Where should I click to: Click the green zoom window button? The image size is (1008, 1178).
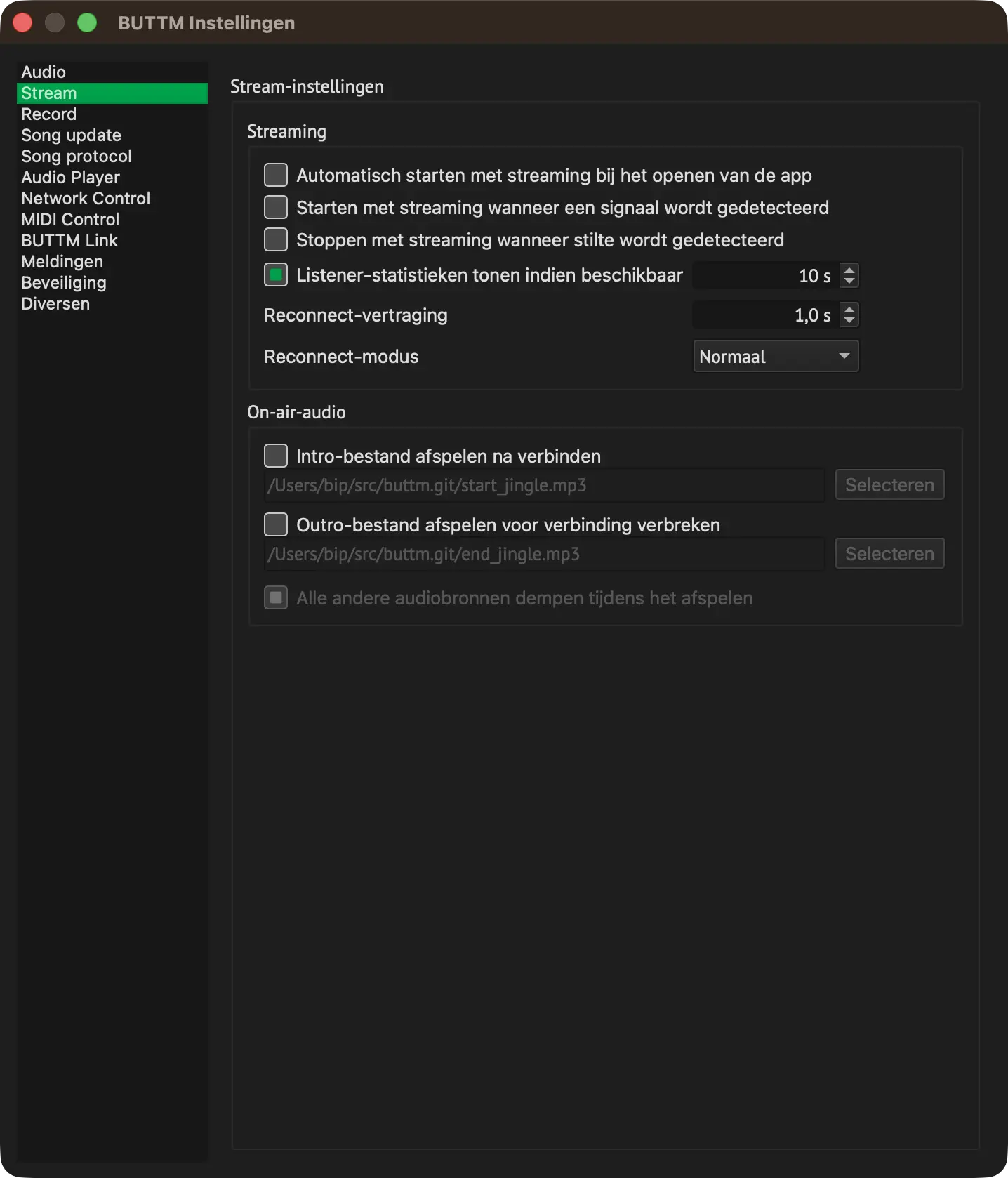[87, 22]
